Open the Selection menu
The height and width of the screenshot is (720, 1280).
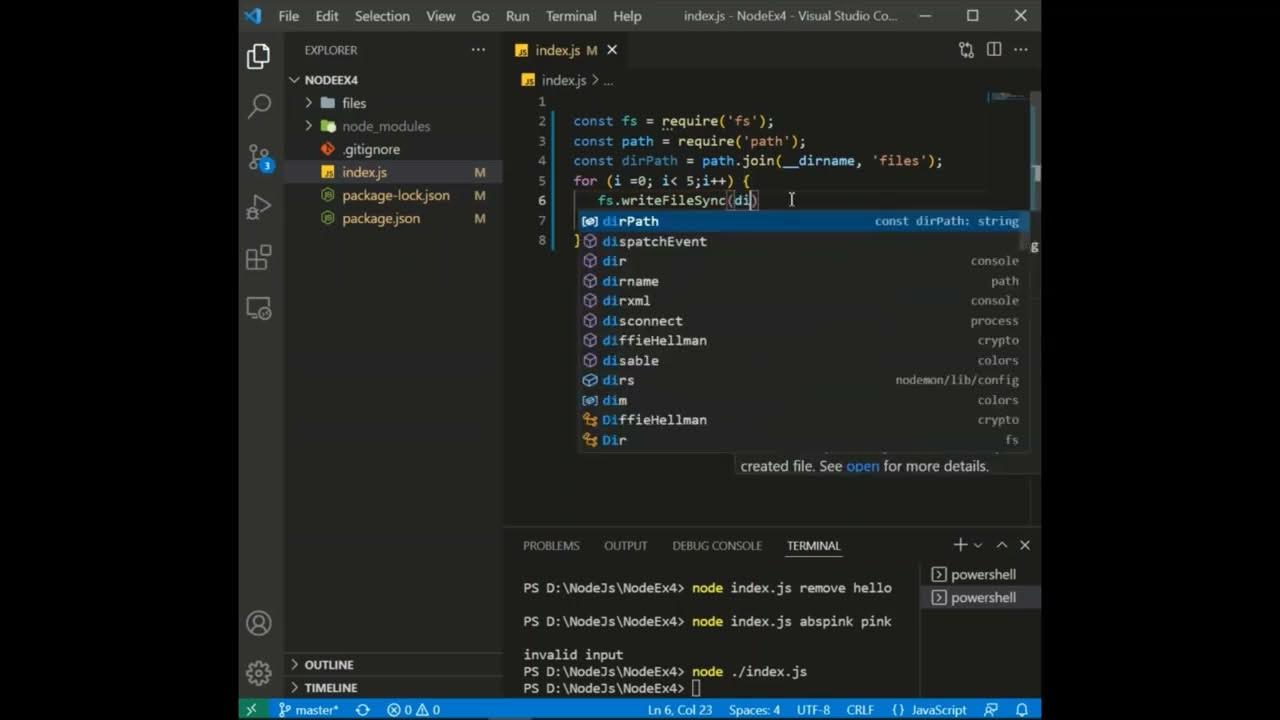coord(382,16)
